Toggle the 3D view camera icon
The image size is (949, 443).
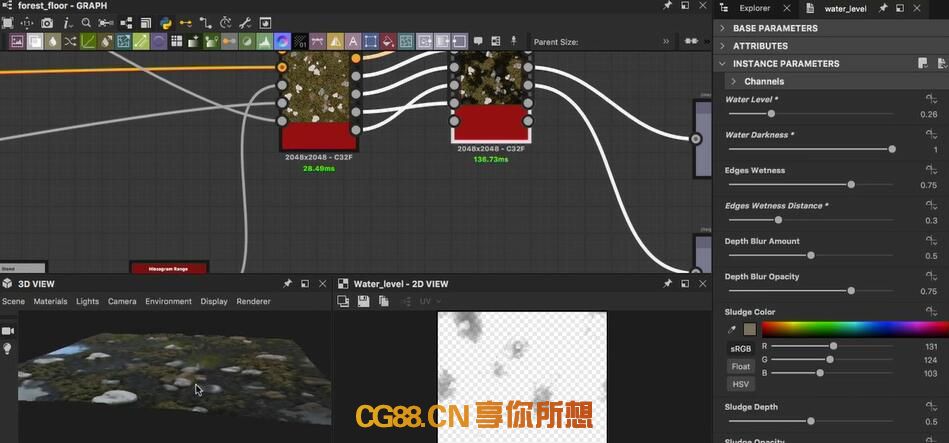coord(8,331)
